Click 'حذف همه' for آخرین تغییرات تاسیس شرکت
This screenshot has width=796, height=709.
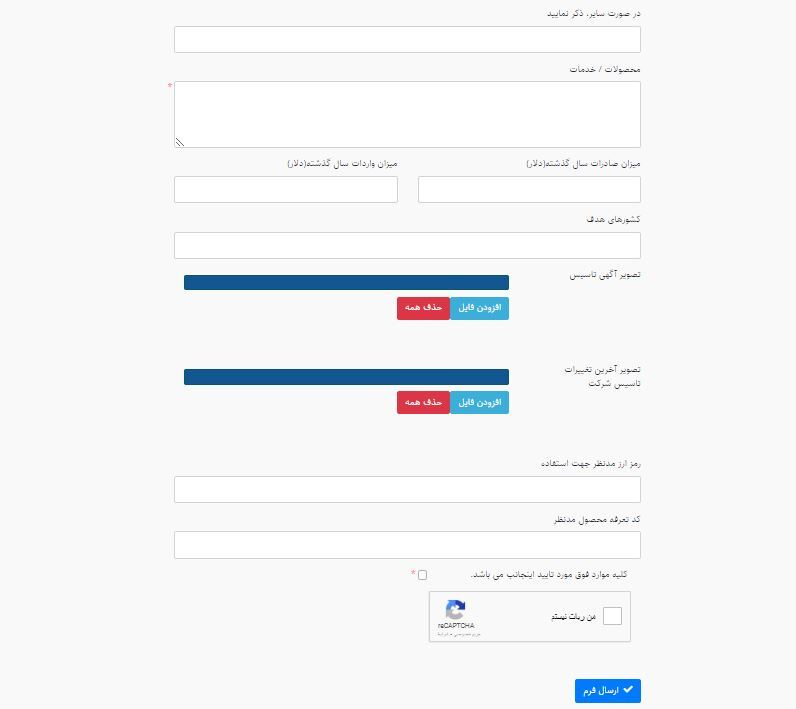click(423, 402)
